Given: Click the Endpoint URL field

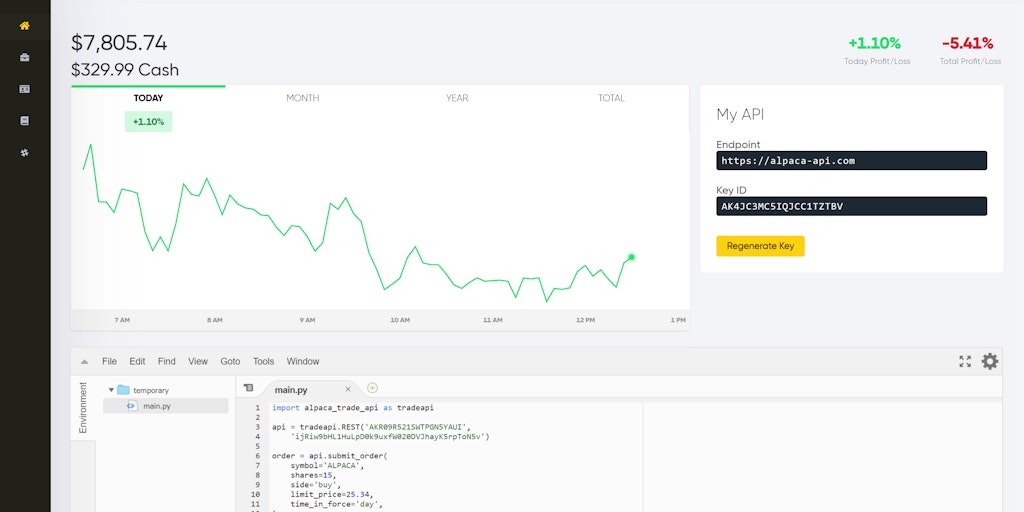Looking at the screenshot, I should tap(852, 161).
